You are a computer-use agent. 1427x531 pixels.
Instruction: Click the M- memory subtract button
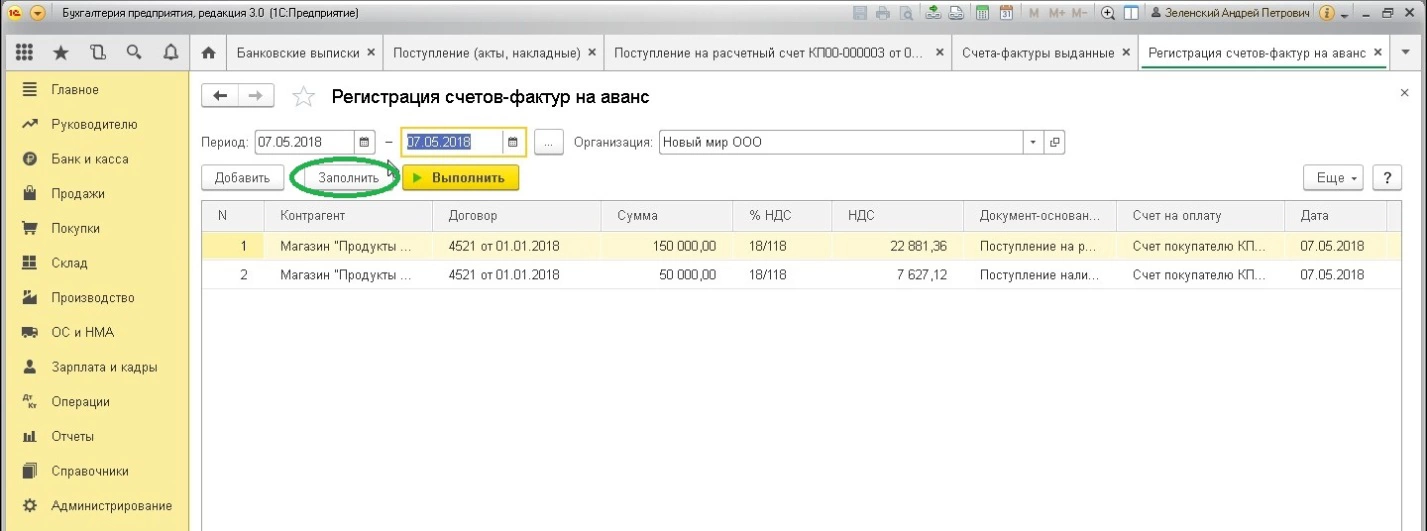pyautogui.click(x=1079, y=14)
